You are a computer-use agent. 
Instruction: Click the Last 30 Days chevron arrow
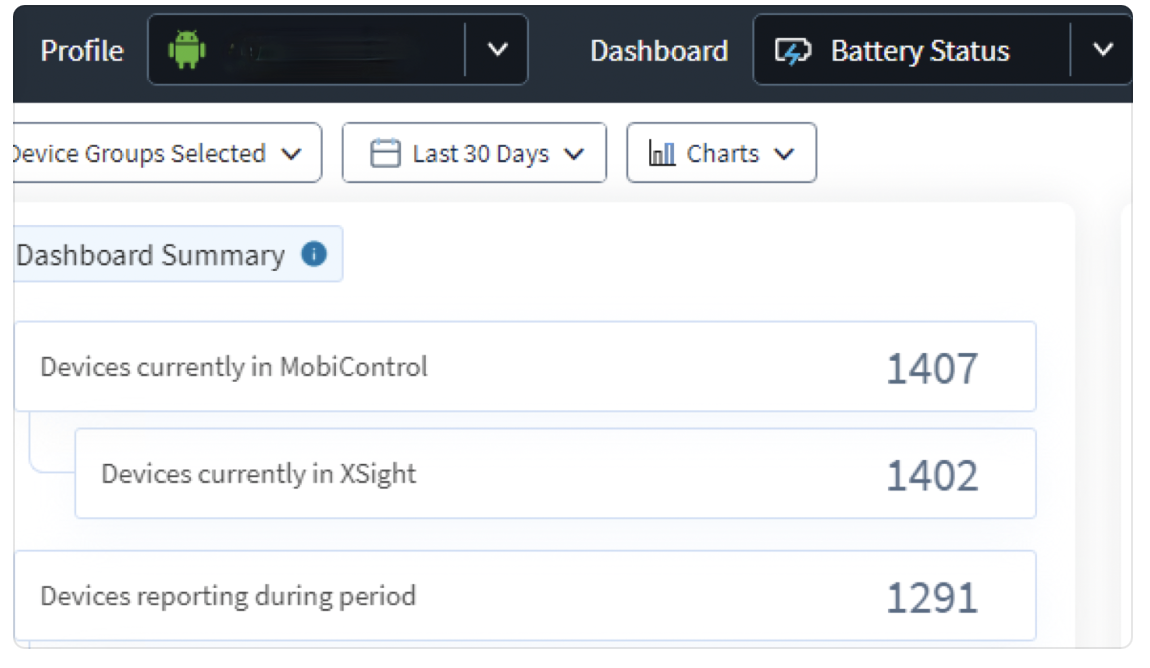point(574,154)
